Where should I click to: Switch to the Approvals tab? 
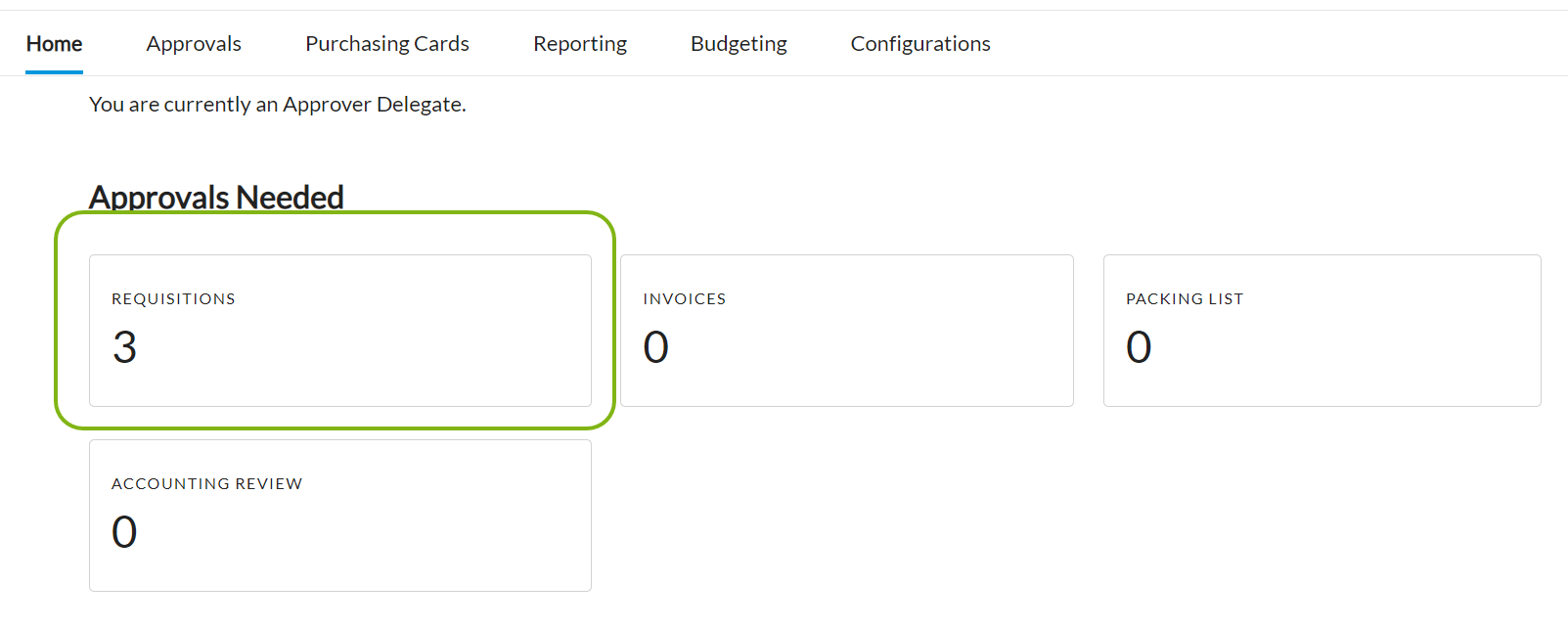coord(194,44)
